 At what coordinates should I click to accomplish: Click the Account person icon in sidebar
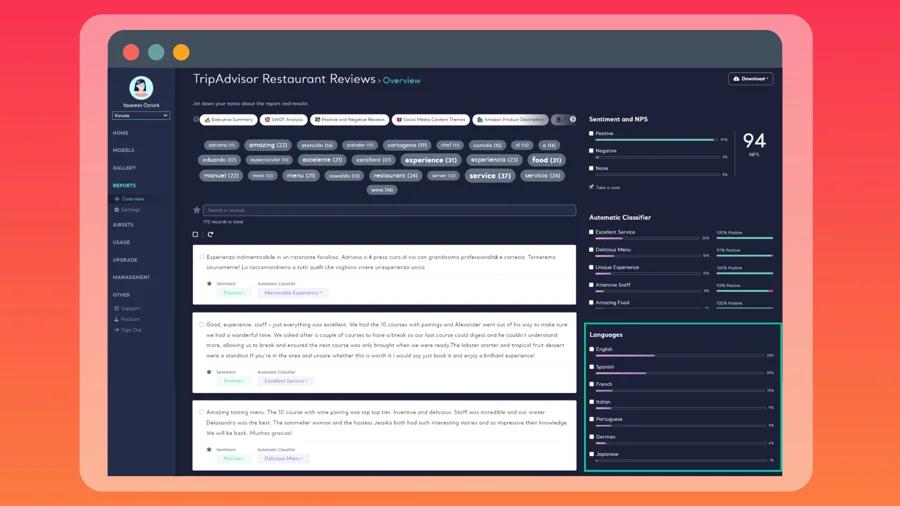click(117, 319)
